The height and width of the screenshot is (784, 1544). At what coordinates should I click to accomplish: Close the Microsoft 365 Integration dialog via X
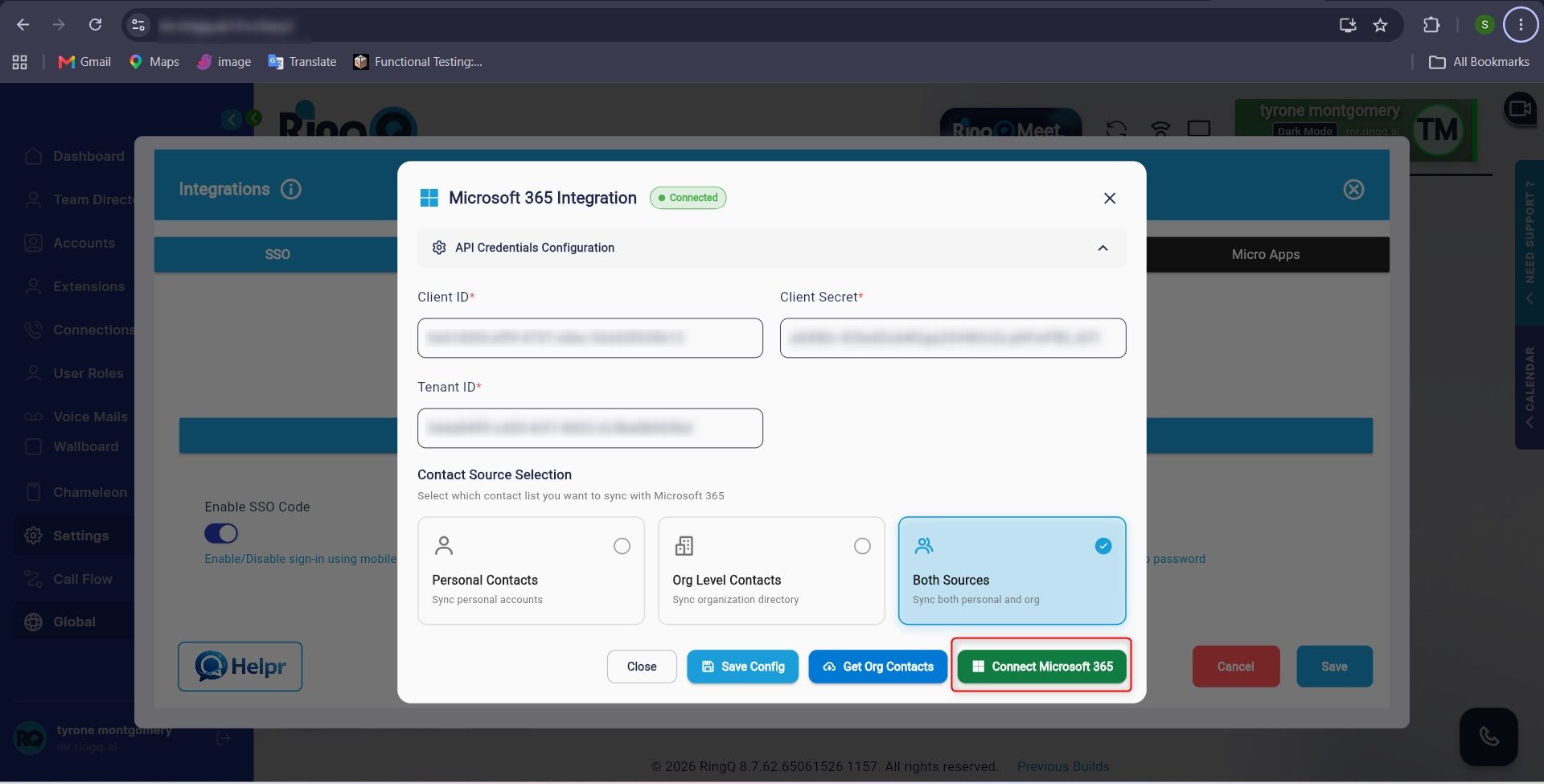tap(1110, 198)
